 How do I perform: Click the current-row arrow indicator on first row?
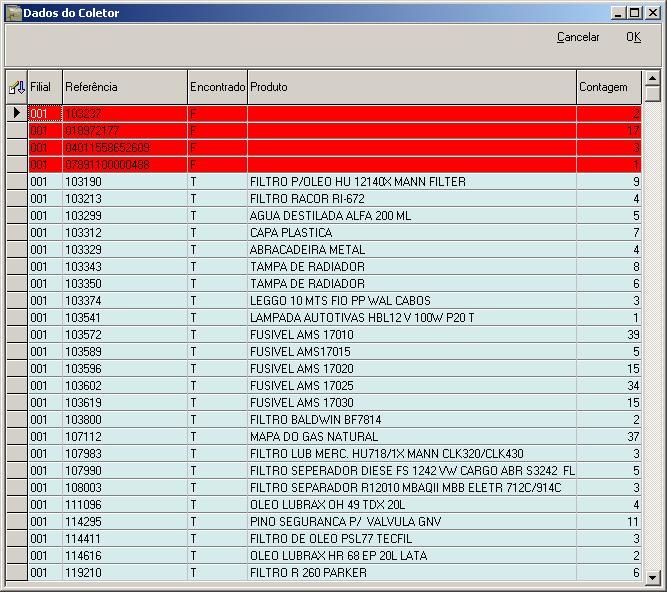[x=16, y=114]
